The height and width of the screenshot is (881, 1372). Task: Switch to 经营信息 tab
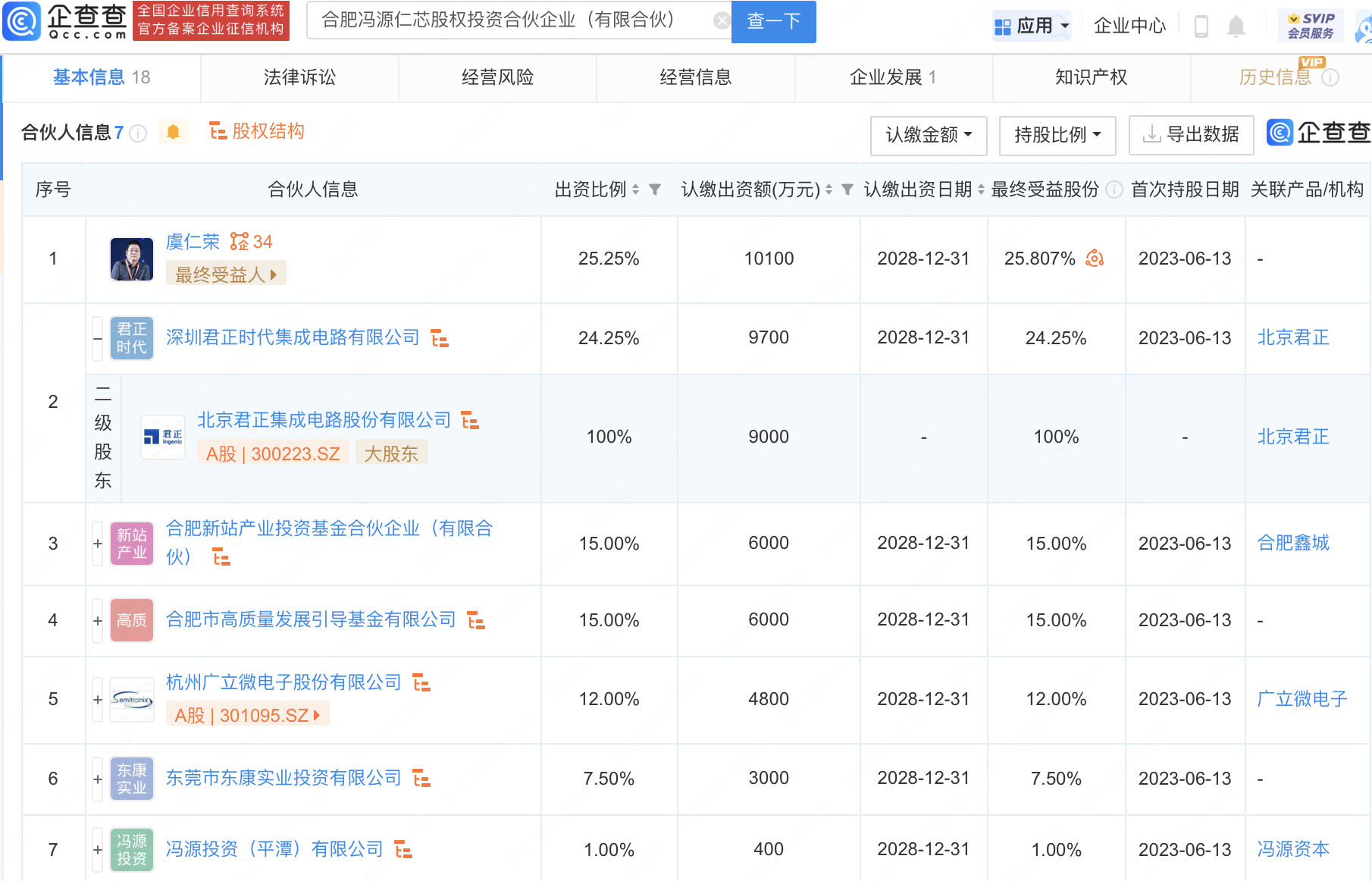pos(695,77)
